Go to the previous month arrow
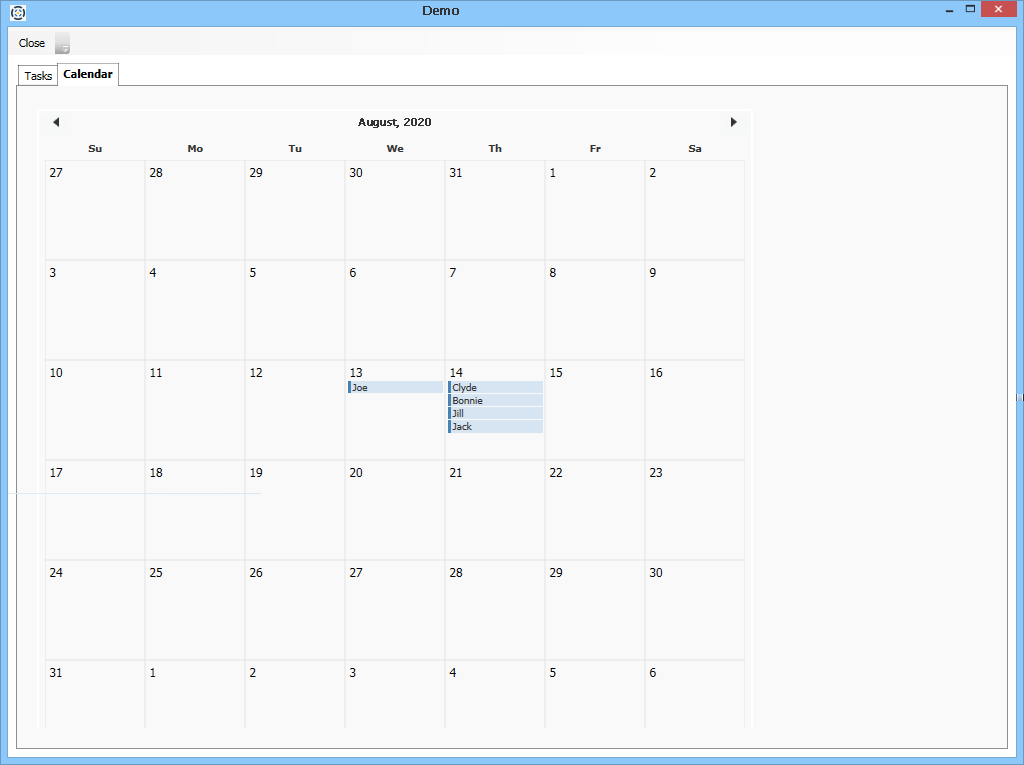The height and width of the screenshot is (765, 1024). point(56,122)
